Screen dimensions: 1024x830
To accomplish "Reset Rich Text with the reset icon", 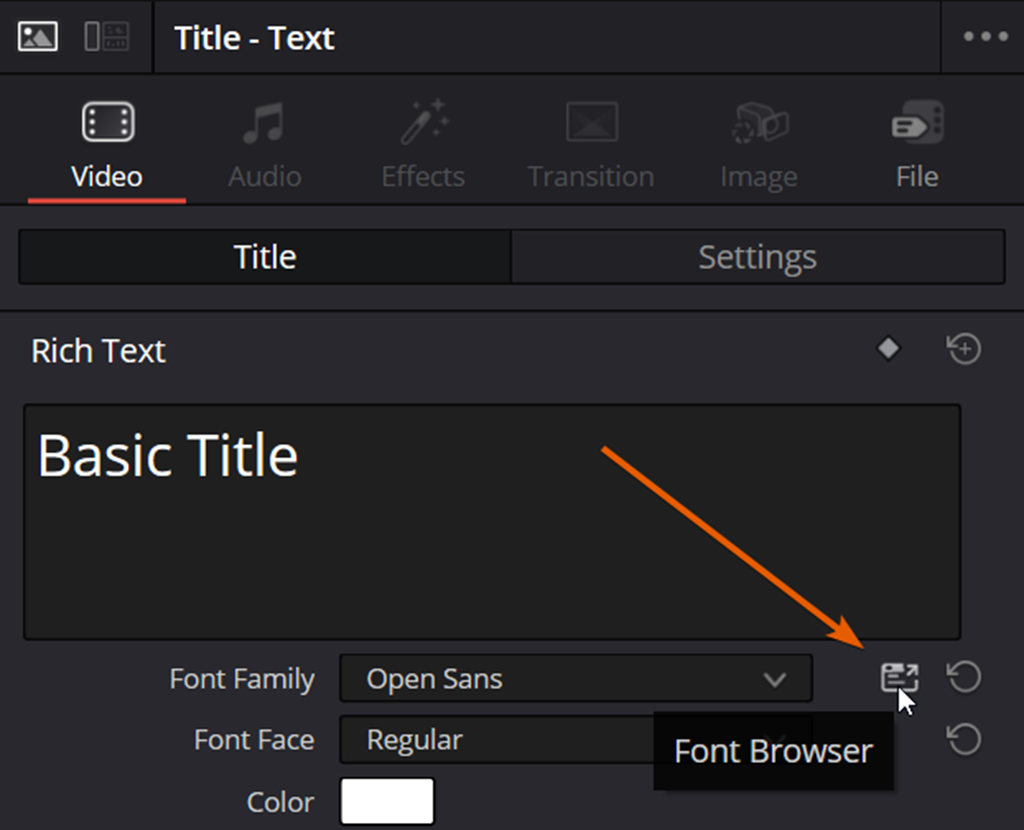I will click(964, 349).
